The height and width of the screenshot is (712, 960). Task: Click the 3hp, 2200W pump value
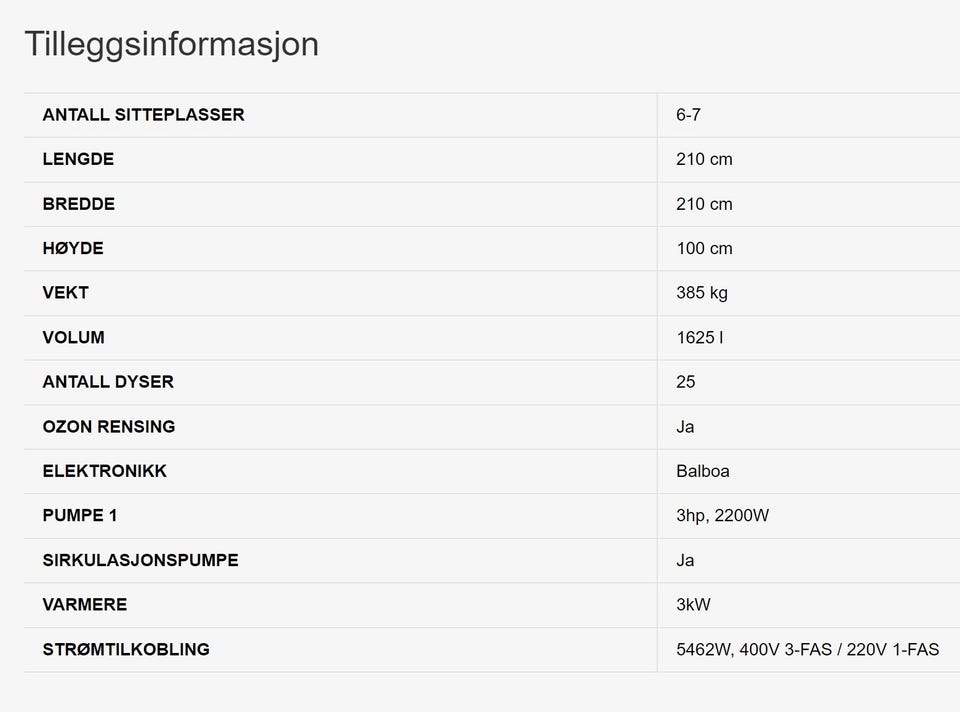click(722, 515)
